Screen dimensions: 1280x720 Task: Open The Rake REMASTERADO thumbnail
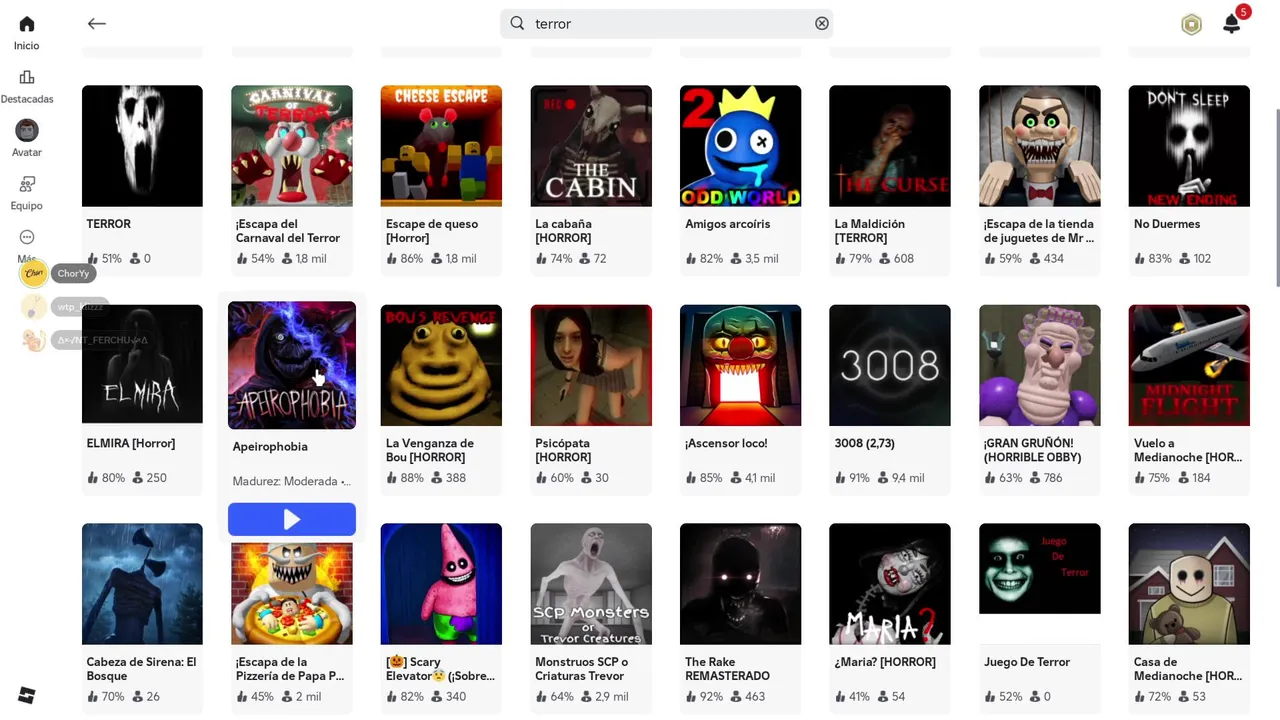click(x=740, y=584)
